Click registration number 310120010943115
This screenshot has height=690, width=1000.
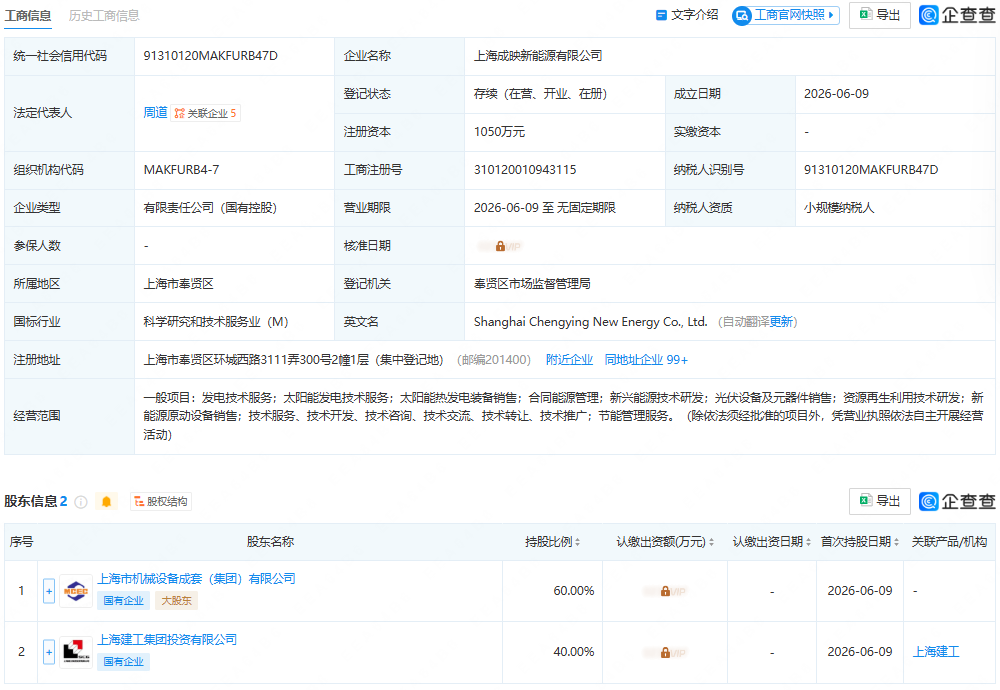525,170
